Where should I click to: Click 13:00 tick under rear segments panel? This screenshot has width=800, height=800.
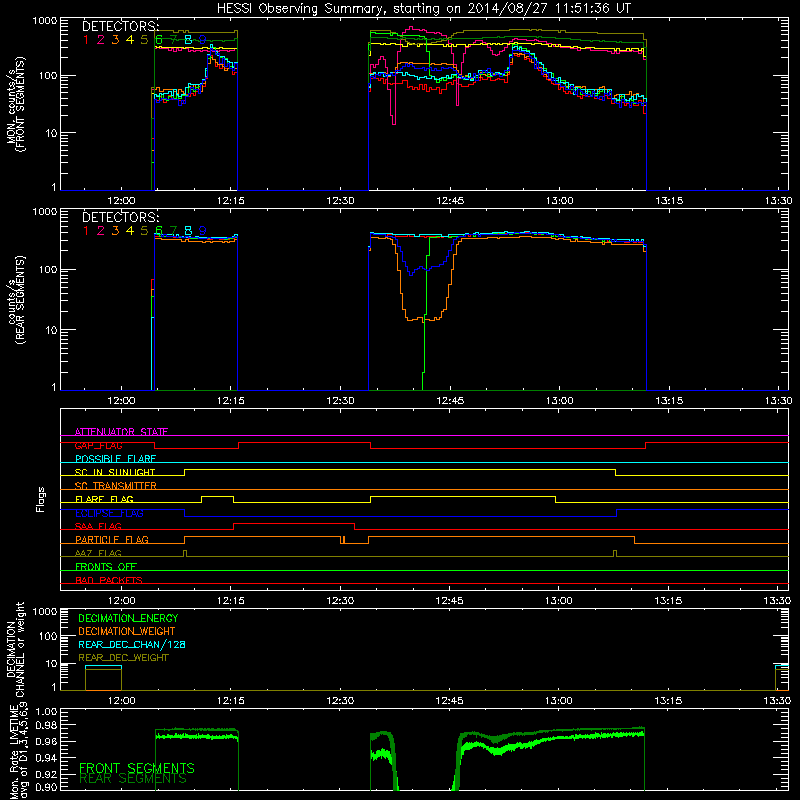click(x=560, y=401)
